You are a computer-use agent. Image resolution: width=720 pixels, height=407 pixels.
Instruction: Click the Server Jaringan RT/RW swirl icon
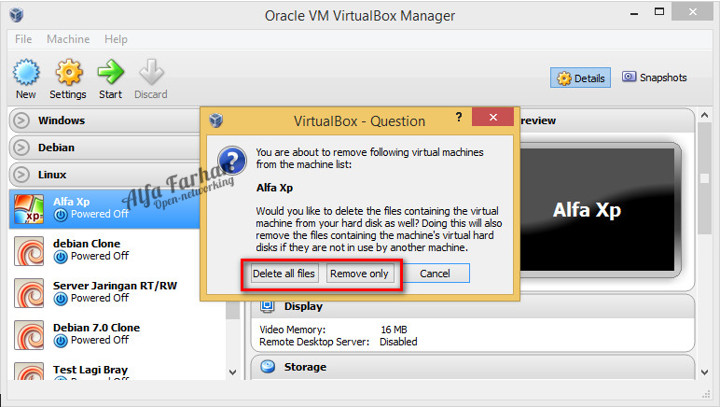29,293
